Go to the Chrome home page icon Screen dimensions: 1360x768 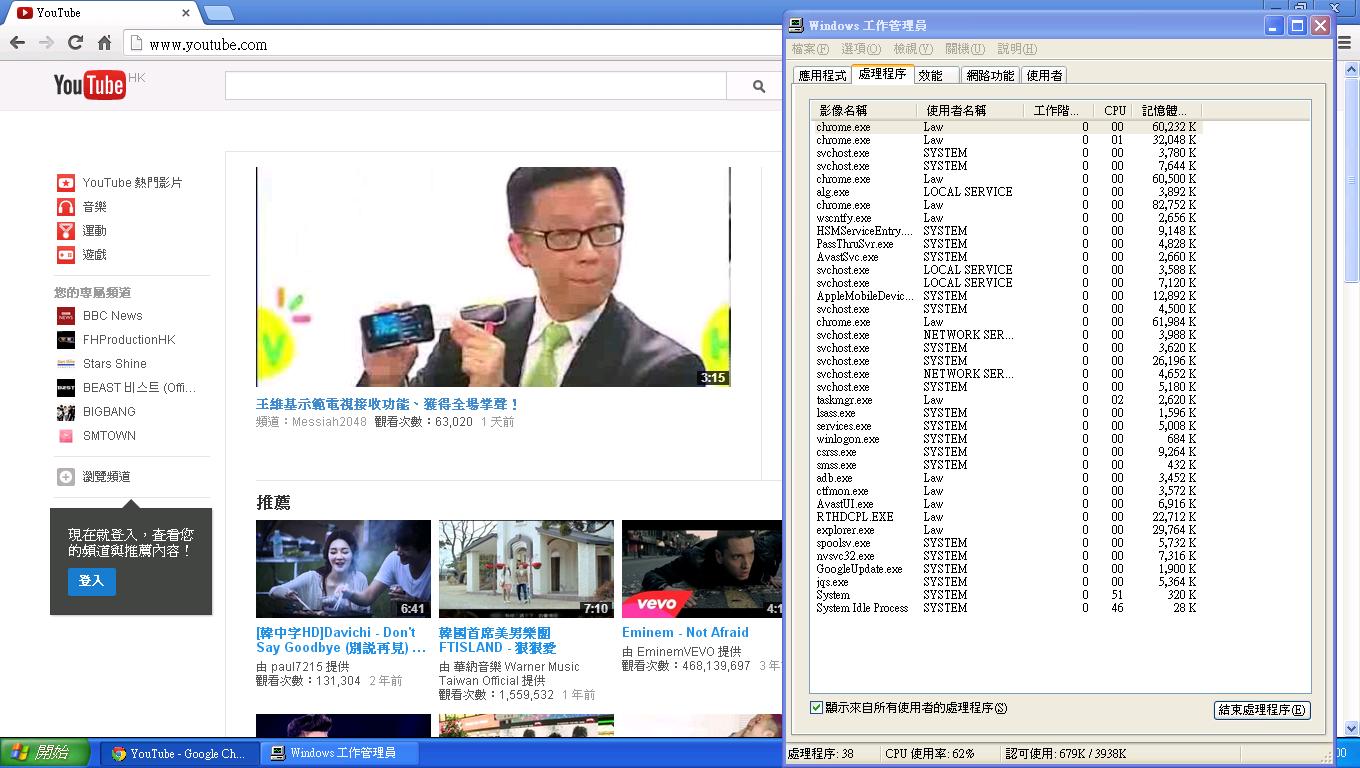tap(104, 43)
